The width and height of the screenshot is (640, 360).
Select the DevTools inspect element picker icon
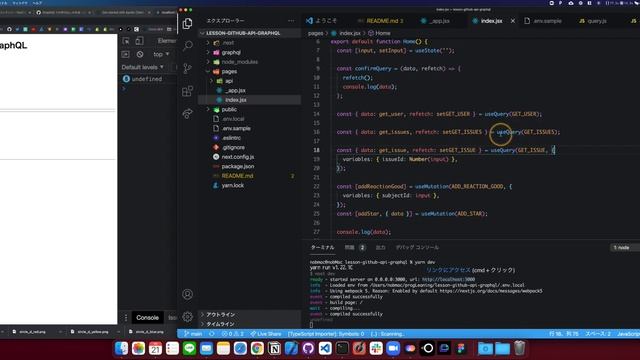pos(126,41)
